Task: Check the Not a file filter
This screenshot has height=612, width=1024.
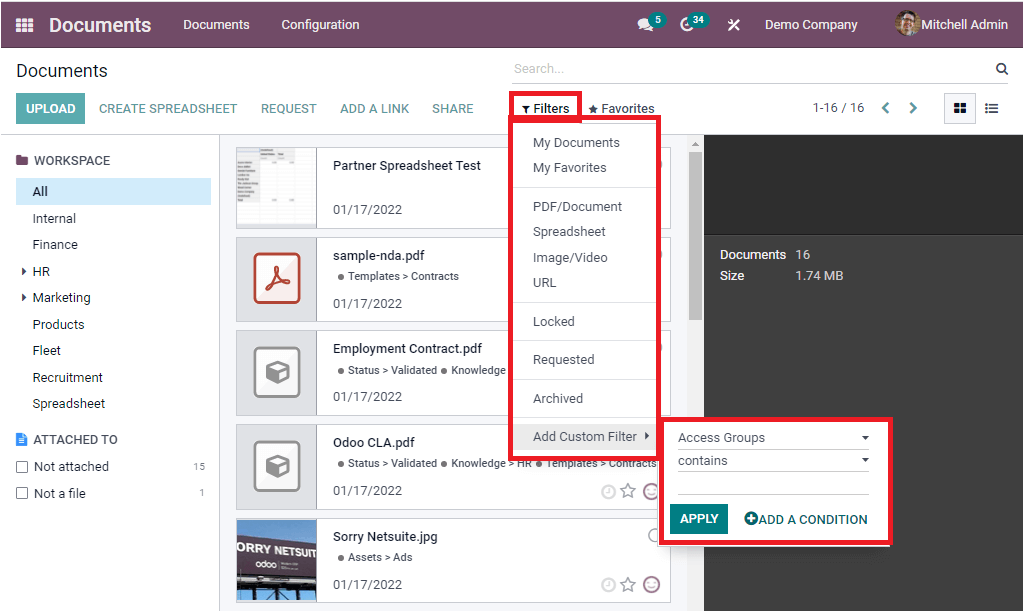Action: (x=22, y=494)
